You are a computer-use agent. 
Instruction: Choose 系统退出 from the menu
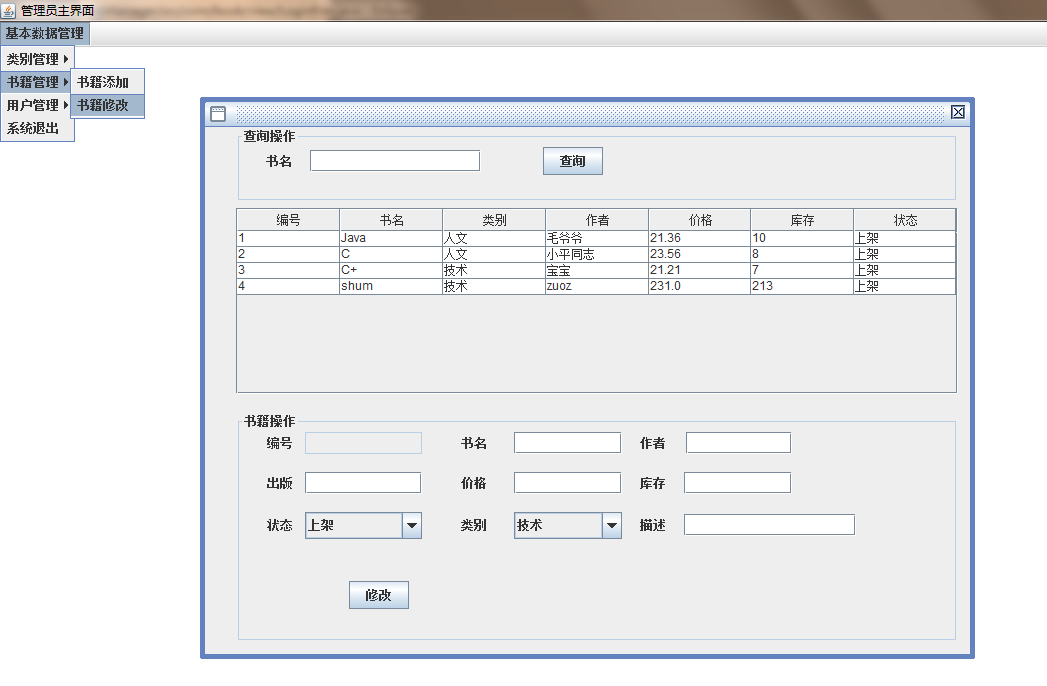37,128
